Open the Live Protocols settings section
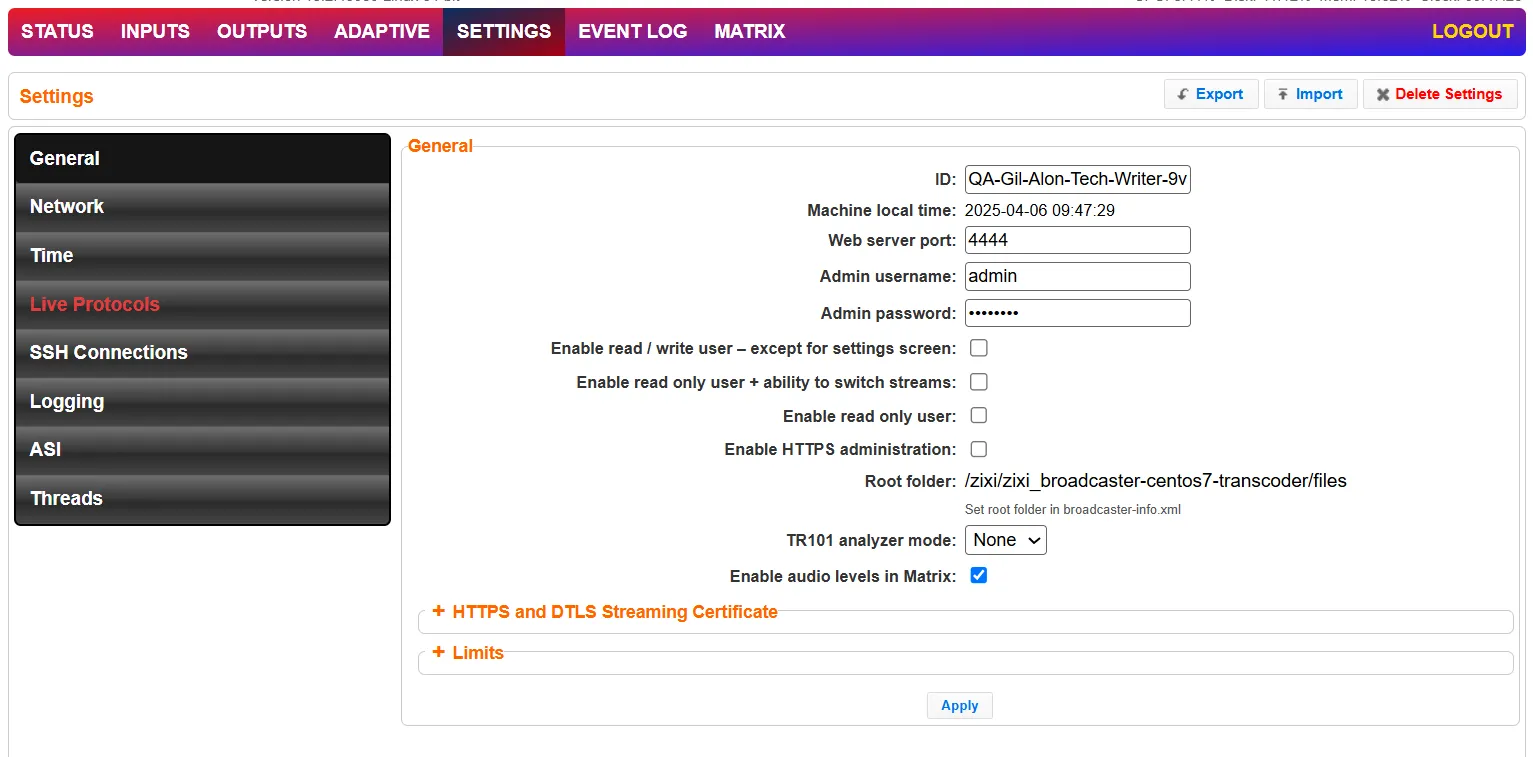This screenshot has width=1533, height=757. pyautogui.click(x=202, y=304)
